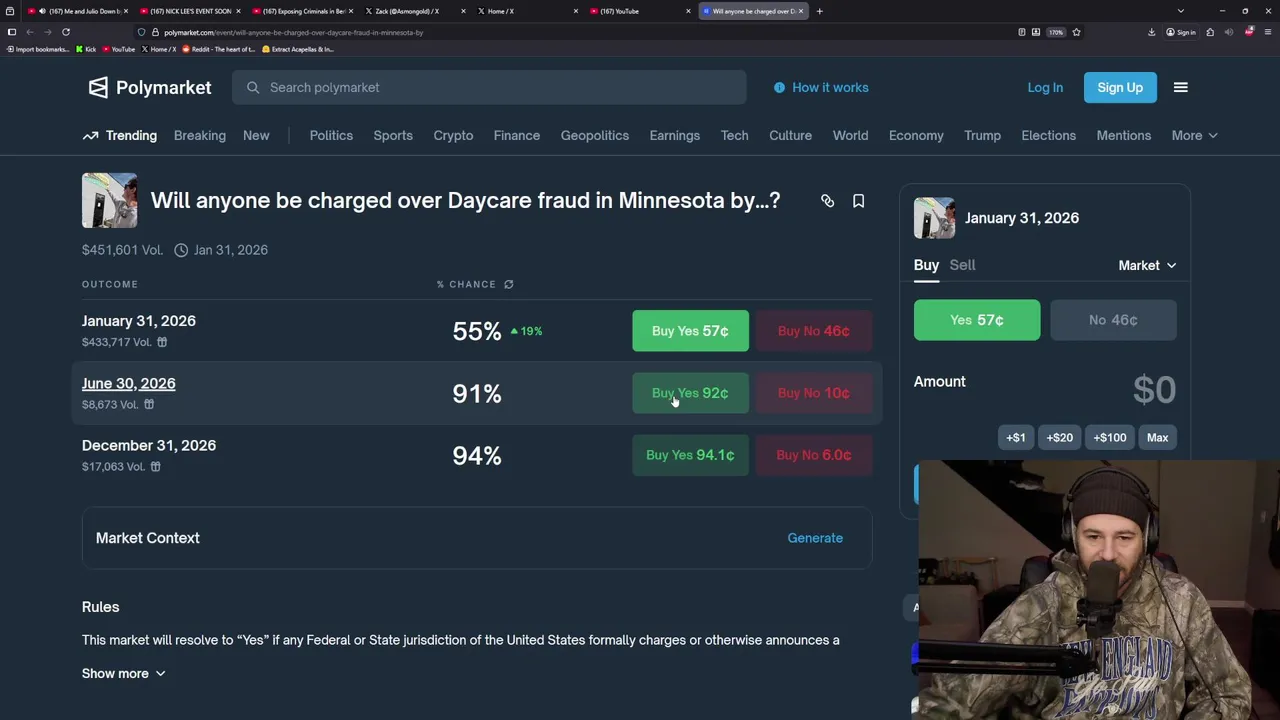This screenshot has height=720, width=1280.
Task: Toggle reader view icon in address bar
Action: pyautogui.click(x=1021, y=32)
